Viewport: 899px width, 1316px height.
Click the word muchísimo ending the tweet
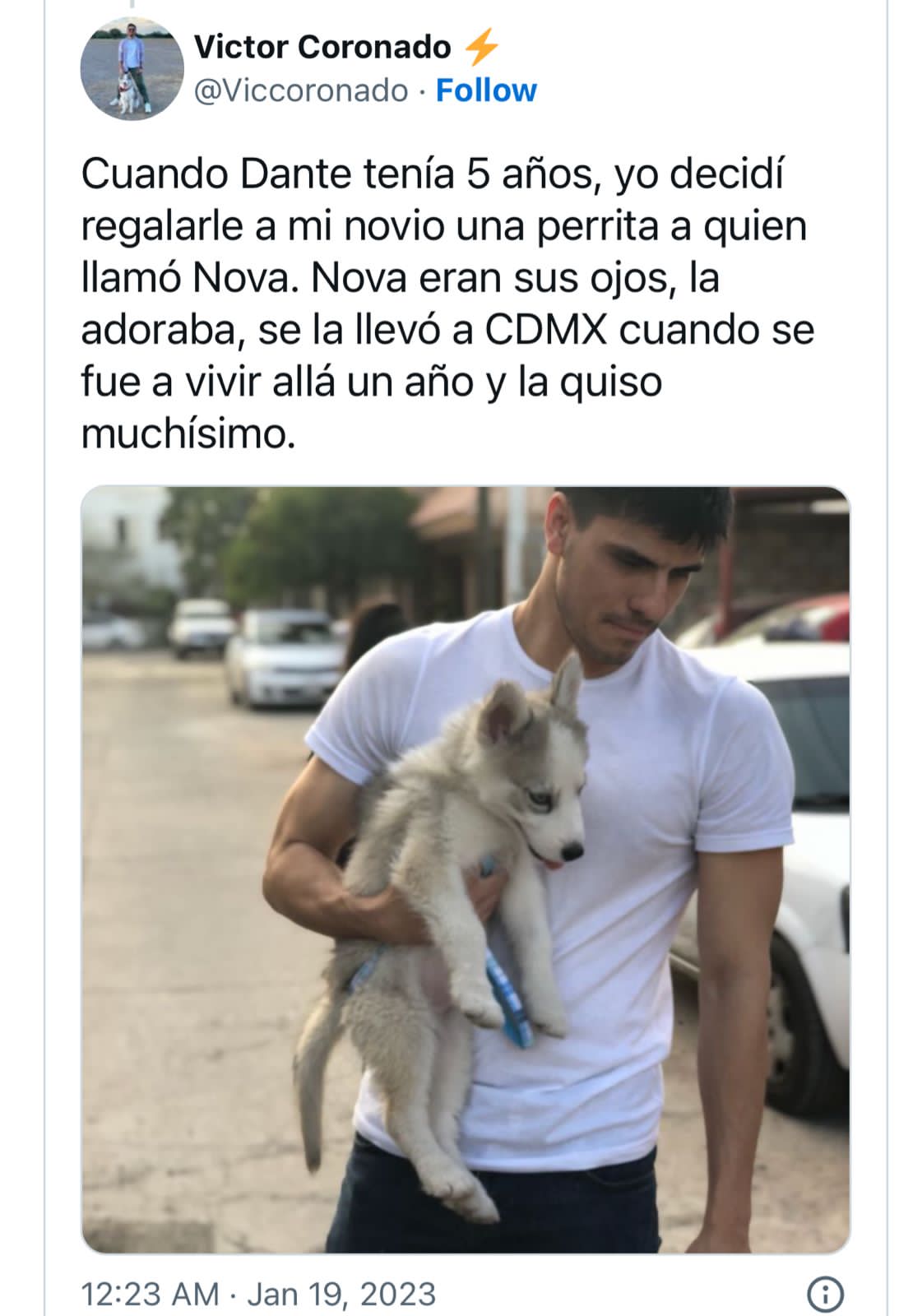pos(188,433)
